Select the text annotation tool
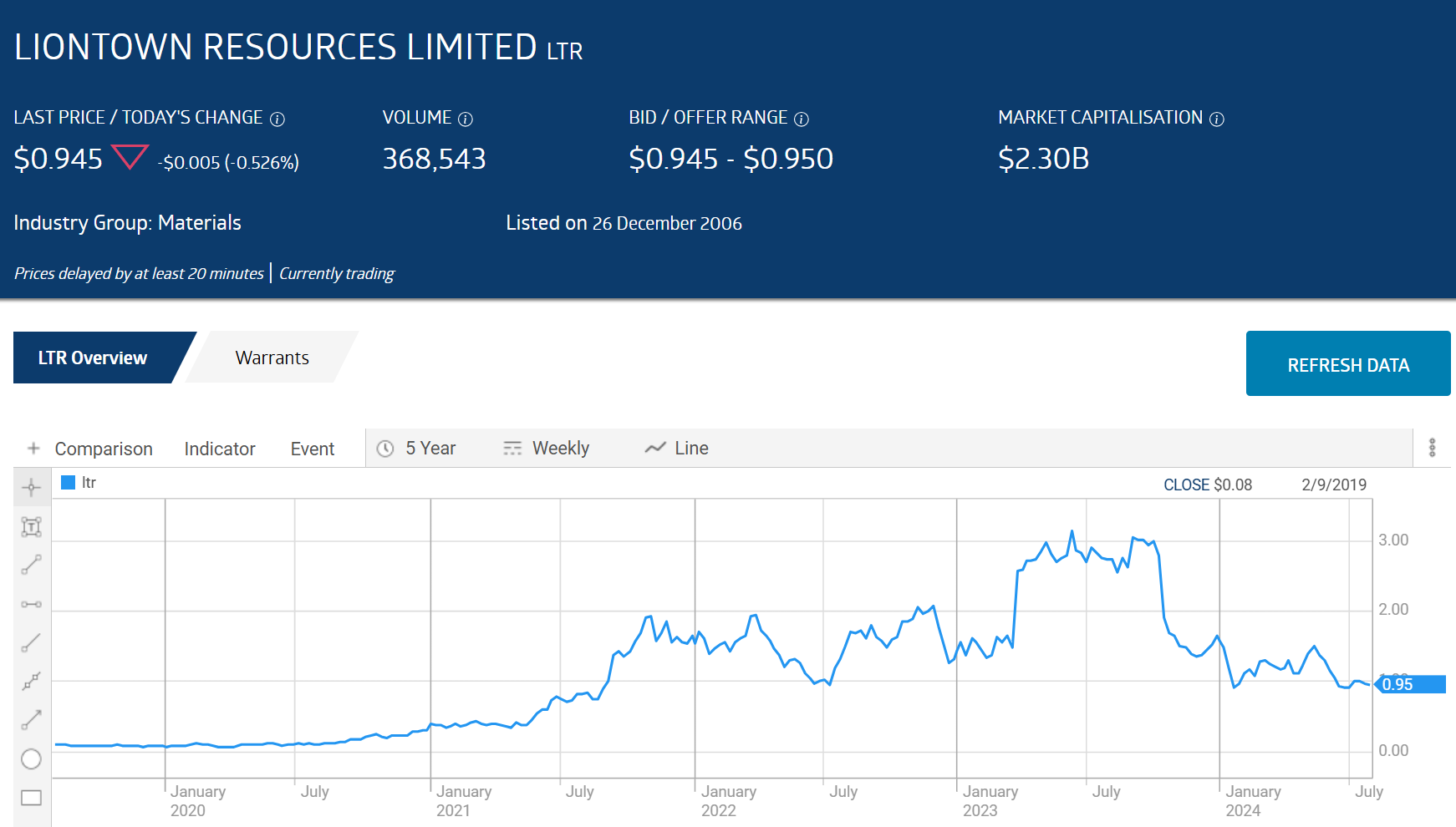The width and height of the screenshot is (1456, 827). (x=32, y=526)
